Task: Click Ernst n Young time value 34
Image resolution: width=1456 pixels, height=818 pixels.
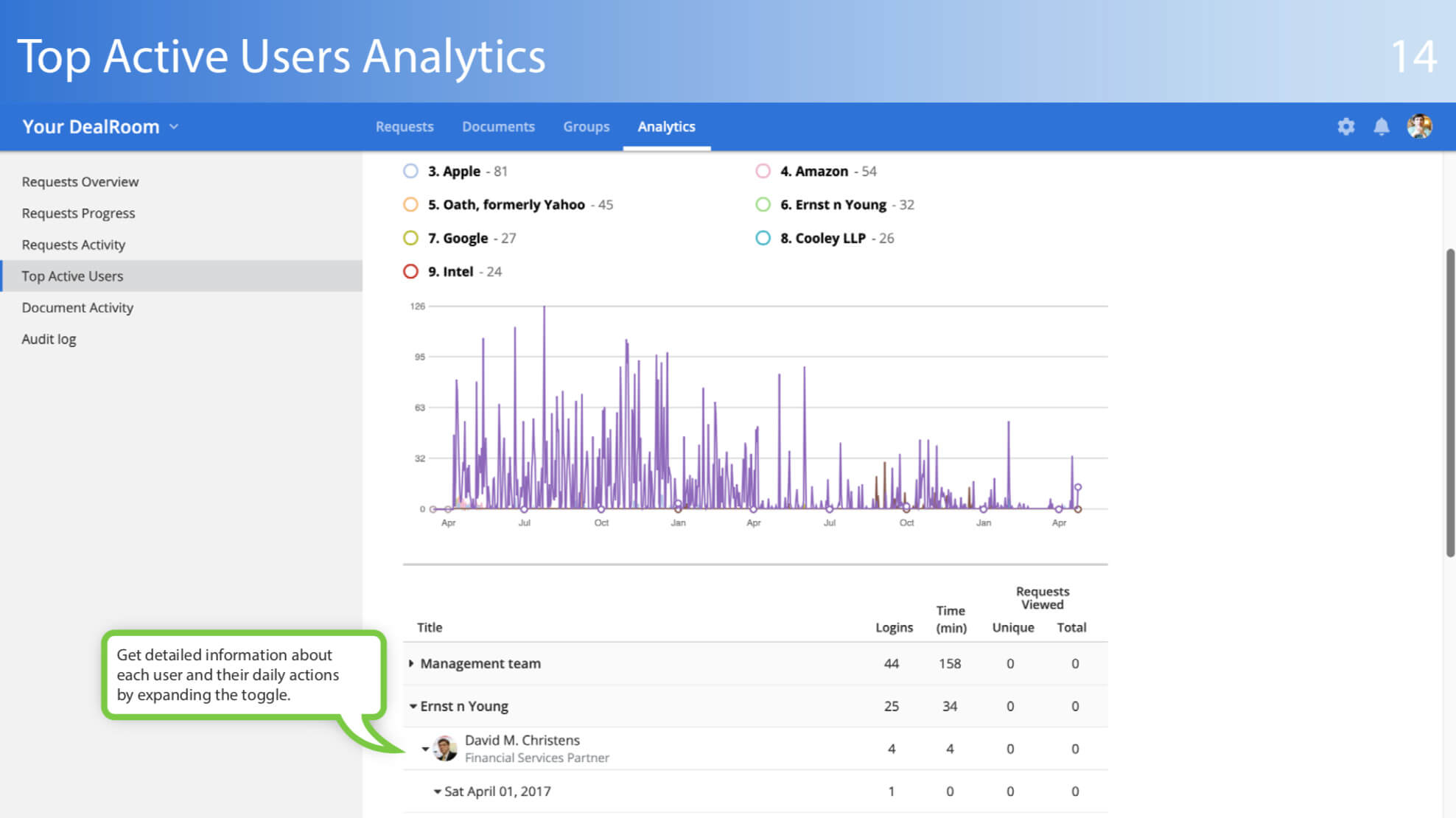Action: coord(950,707)
